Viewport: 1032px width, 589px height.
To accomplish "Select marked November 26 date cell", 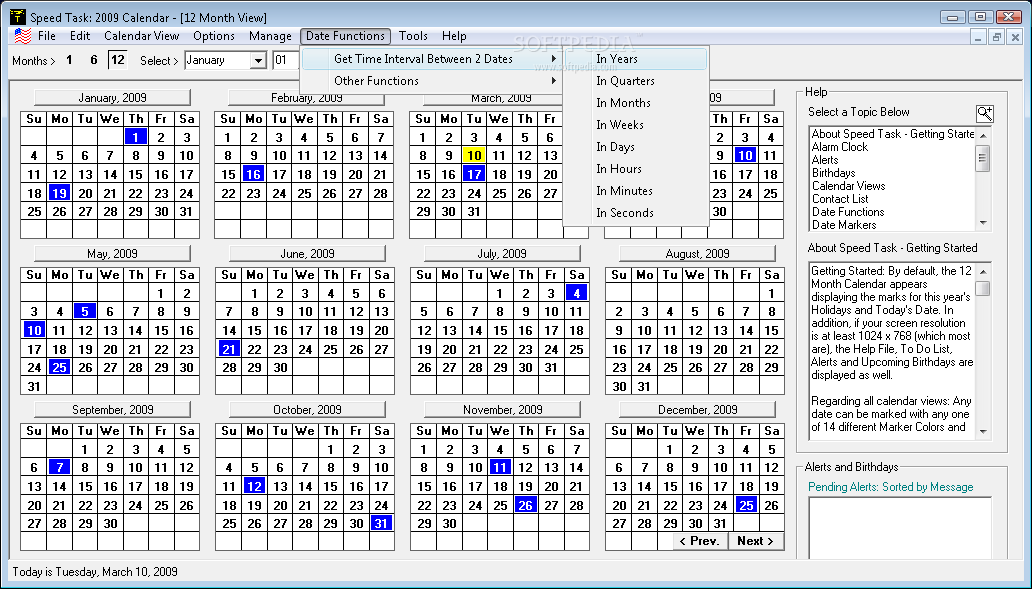I will click(525, 505).
